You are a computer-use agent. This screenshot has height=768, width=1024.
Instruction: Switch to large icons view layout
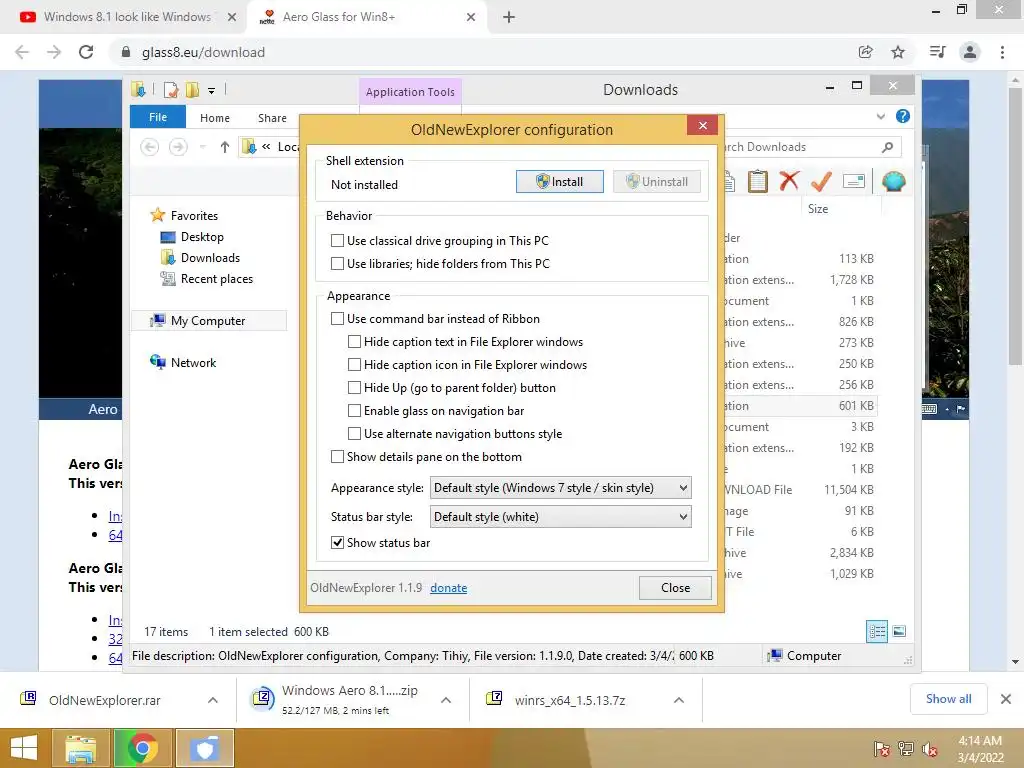899,631
